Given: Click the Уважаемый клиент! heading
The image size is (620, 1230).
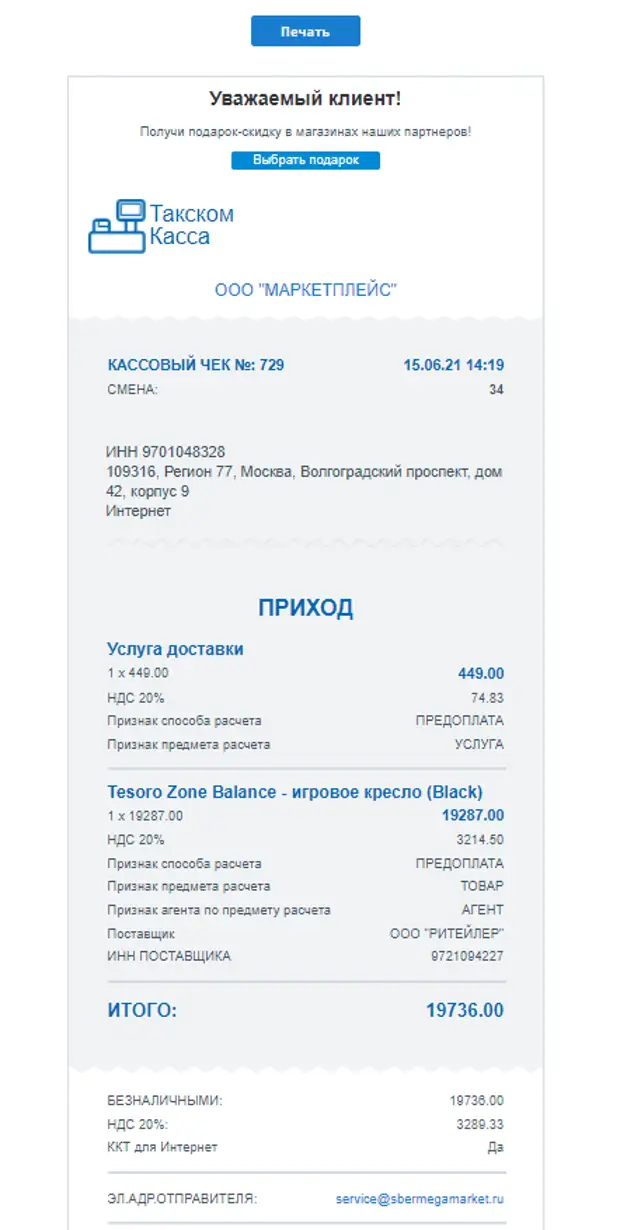Looking at the screenshot, I should click(305, 98).
